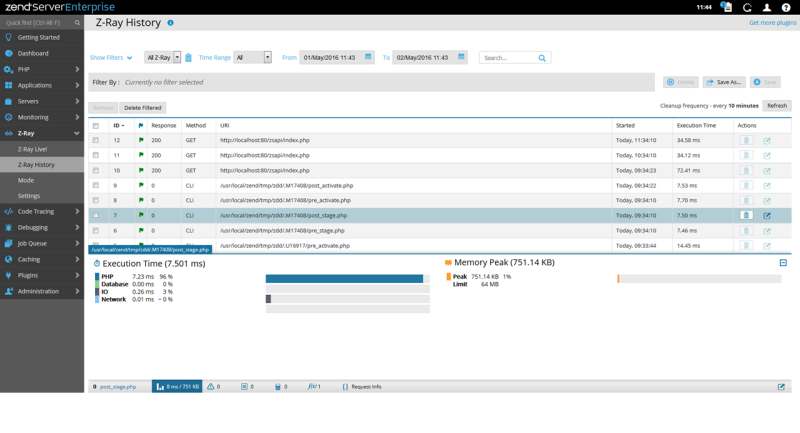Open Request Info in Z-Ray bar
Image resolution: width=800 pixels, height=433 pixels.
coord(361,387)
